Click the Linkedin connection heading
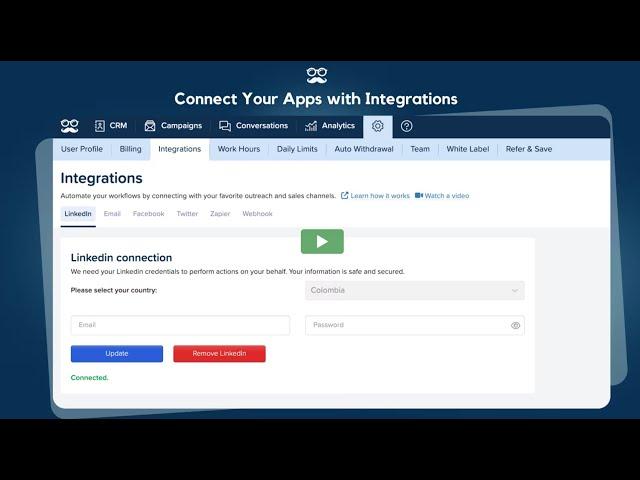The height and width of the screenshot is (480, 640). tap(121, 258)
